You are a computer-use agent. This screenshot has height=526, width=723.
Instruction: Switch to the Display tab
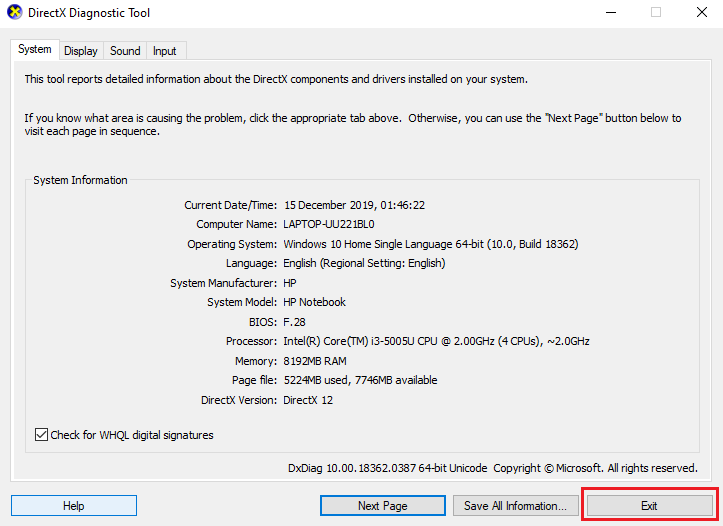81,51
